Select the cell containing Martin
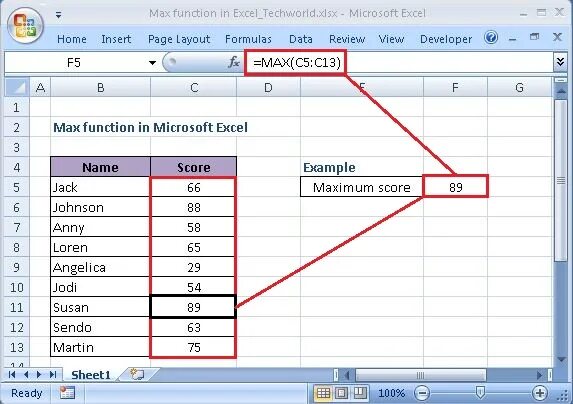 coord(100,347)
